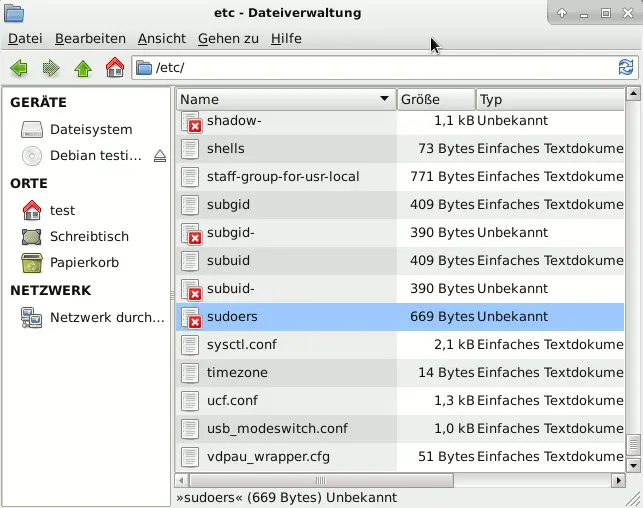
Task: Open the Ansicht menu
Action: click(161, 38)
